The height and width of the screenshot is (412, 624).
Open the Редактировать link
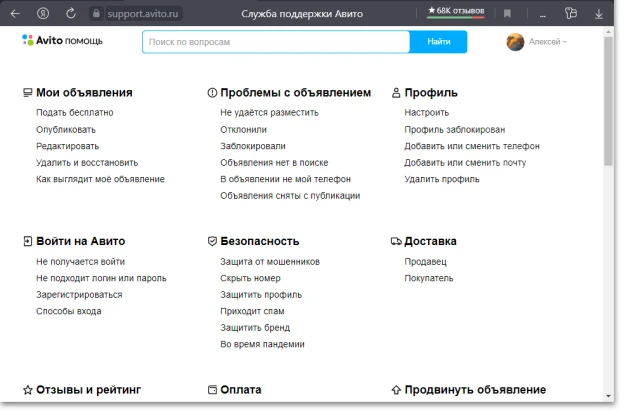click(68, 146)
